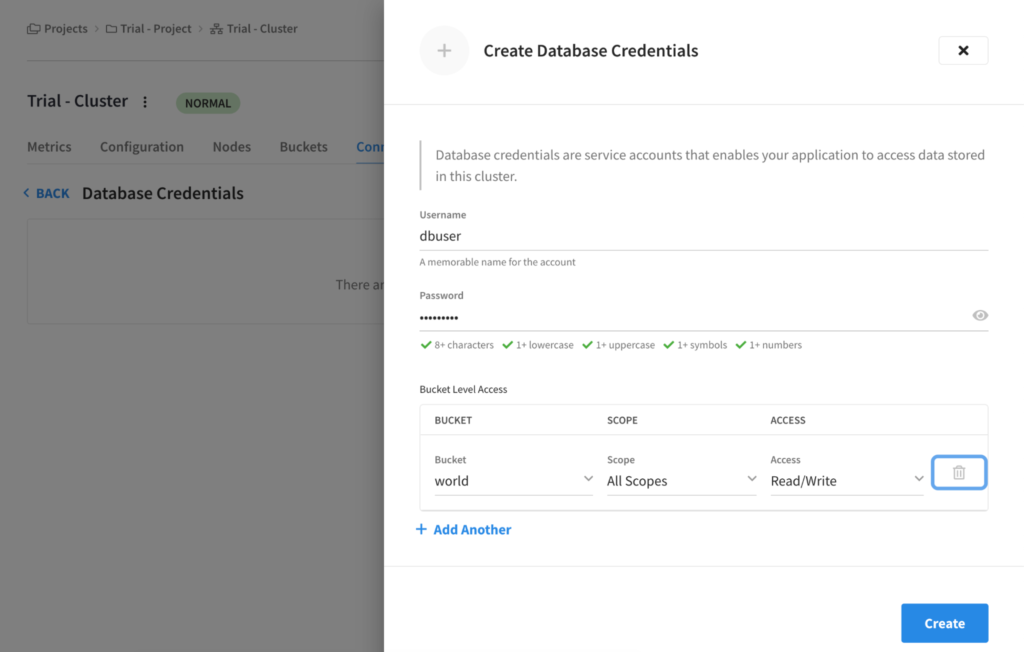Click the NORMAL status badge
Screen dimensions: 1024x652
[208, 103]
